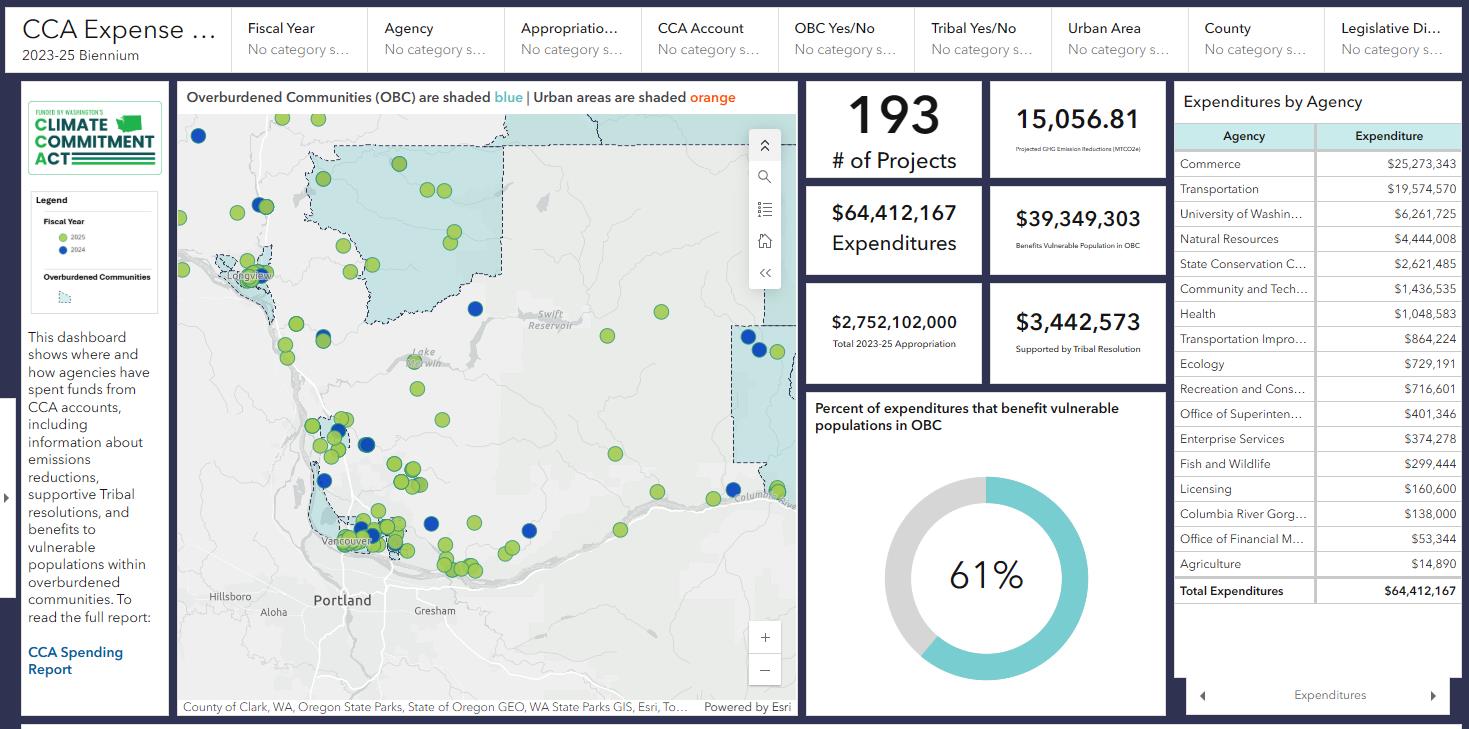Viewport: 1469px width, 729px height.
Task: Zoom out on the map
Action: pyautogui.click(x=765, y=670)
